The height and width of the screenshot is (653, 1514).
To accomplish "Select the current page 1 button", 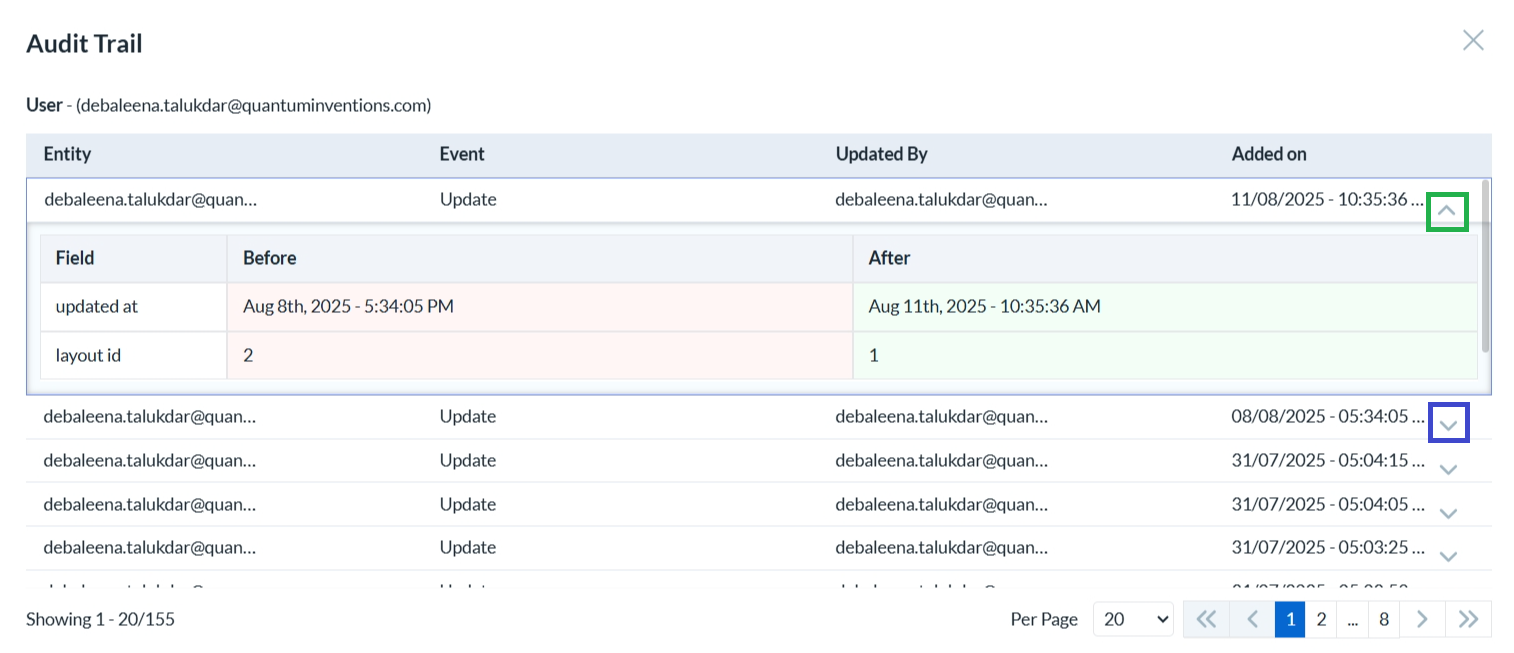I will pyautogui.click(x=1290, y=619).
